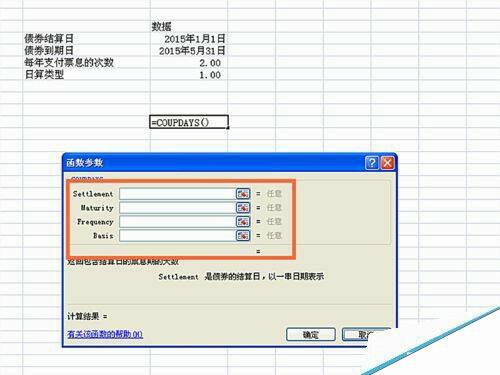Click the Frequency range selector icon
The height and width of the screenshot is (375, 500).
pyautogui.click(x=243, y=221)
